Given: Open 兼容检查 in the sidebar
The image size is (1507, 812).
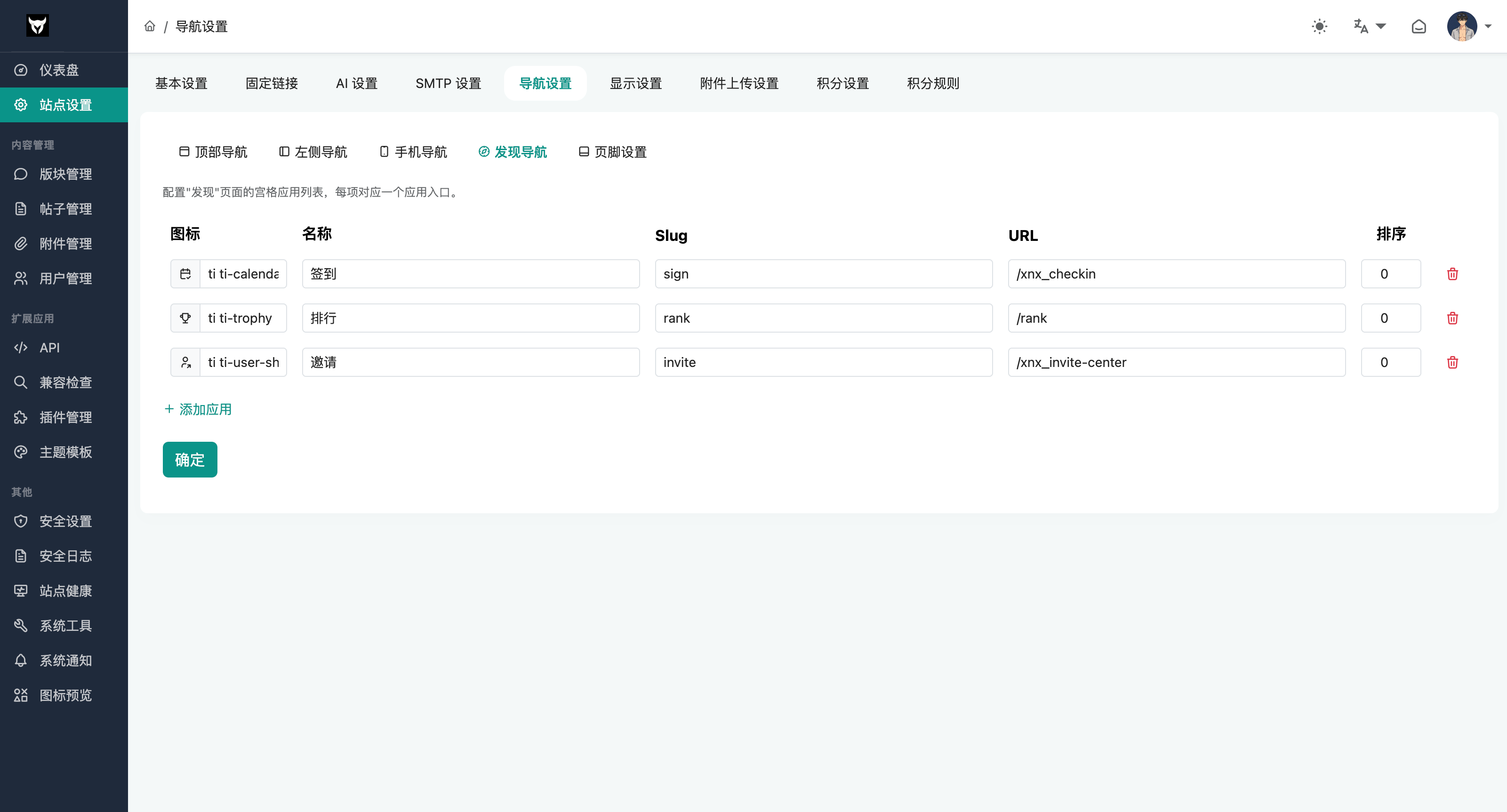Looking at the screenshot, I should point(64,382).
